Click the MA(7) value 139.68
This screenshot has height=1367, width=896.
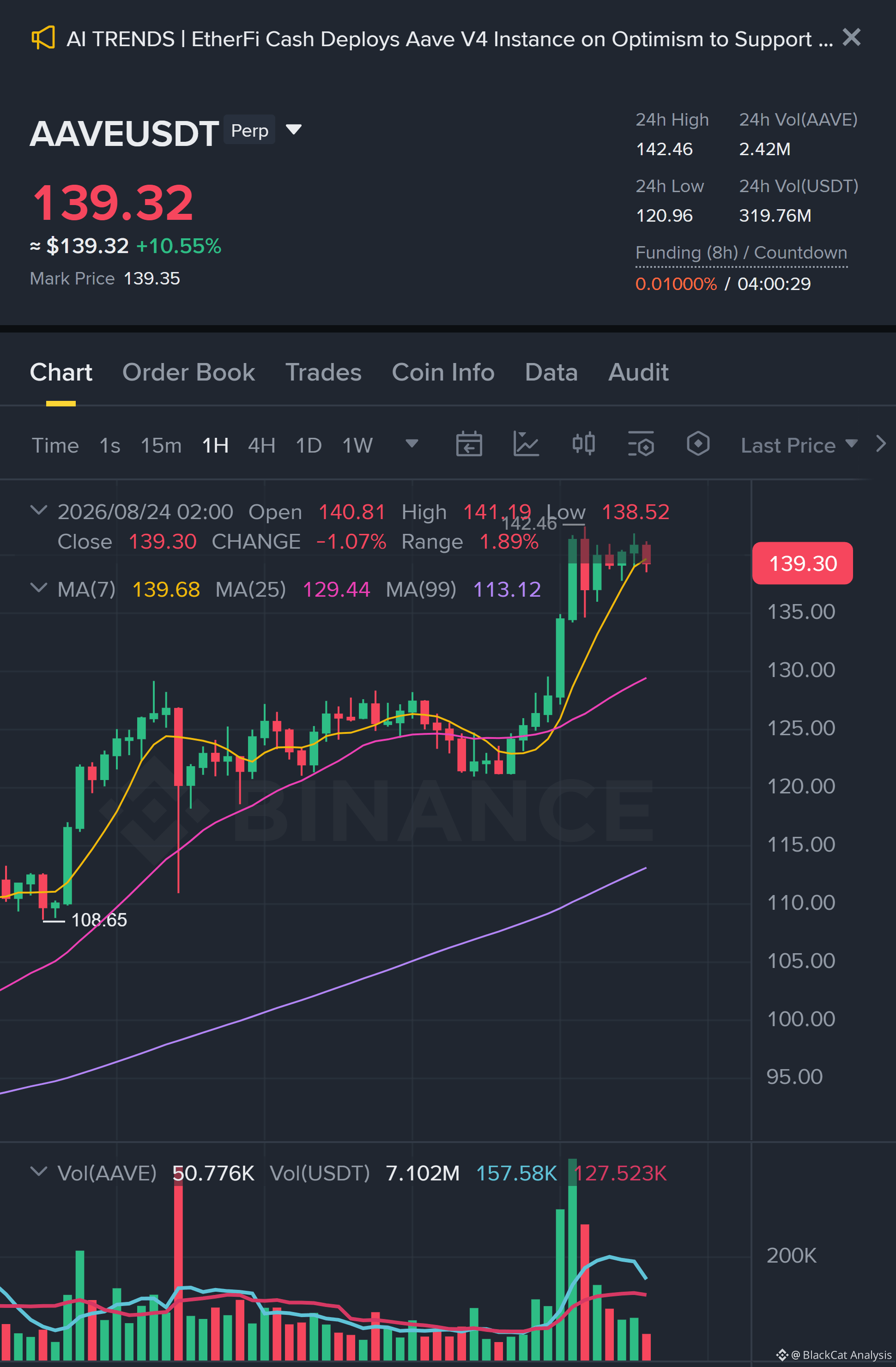point(166,589)
